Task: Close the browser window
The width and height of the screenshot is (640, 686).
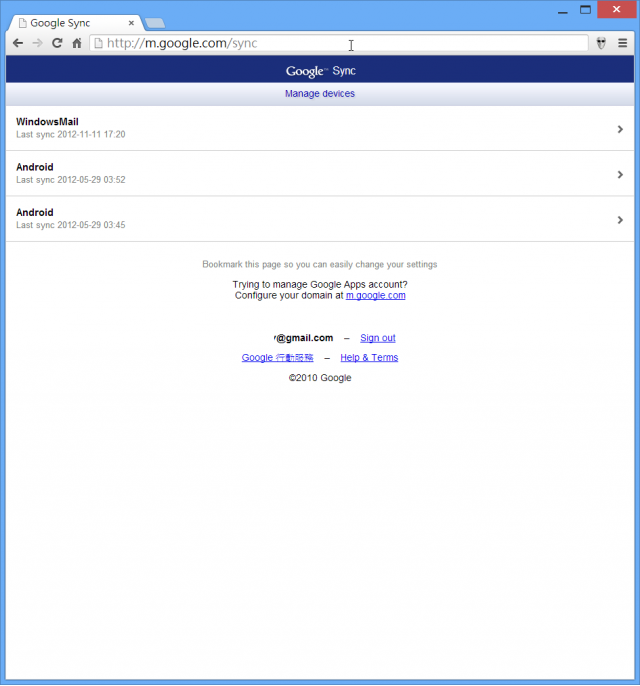Action: point(616,9)
